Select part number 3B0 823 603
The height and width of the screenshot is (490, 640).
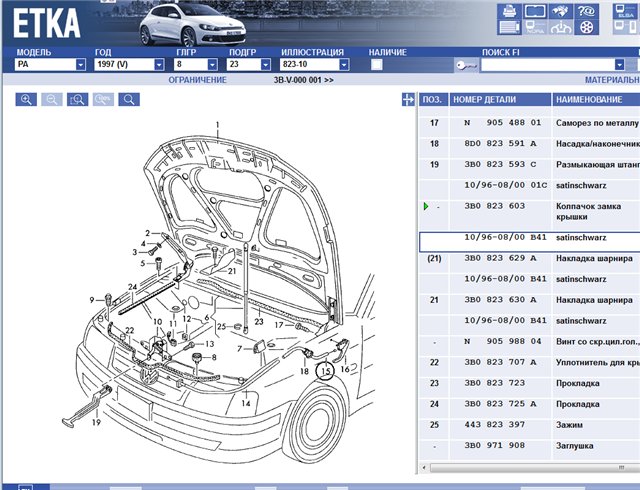(x=494, y=206)
